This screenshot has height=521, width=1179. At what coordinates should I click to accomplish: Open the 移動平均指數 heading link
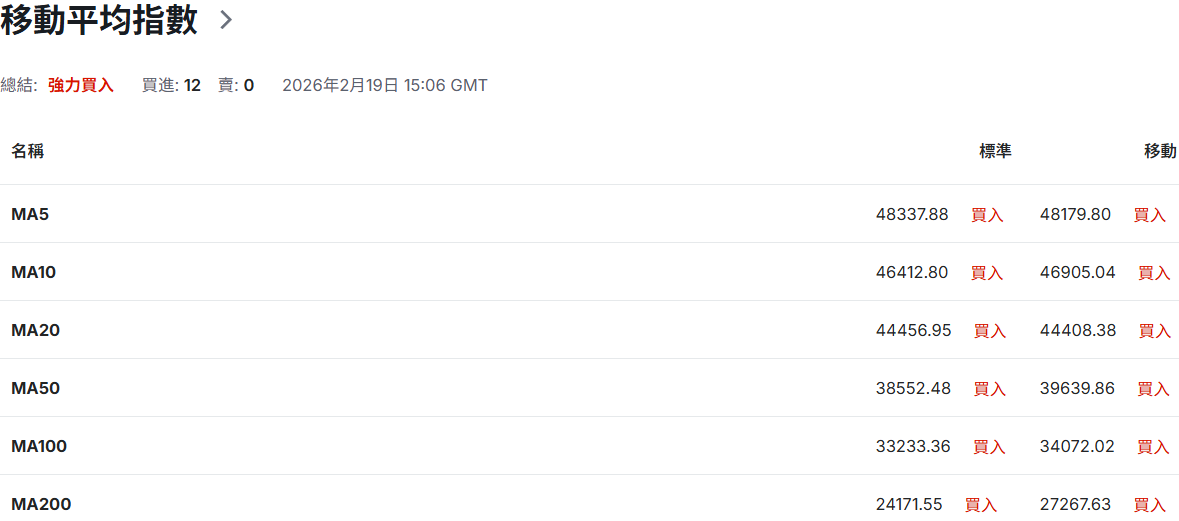click(99, 20)
